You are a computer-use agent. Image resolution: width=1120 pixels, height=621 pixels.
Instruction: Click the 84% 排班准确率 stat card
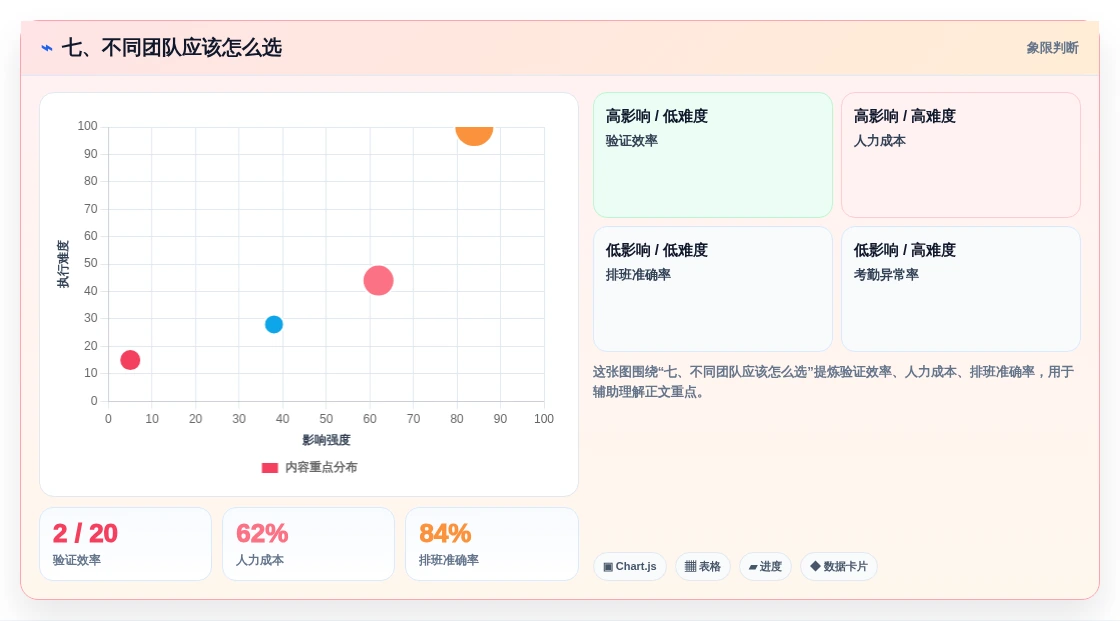pyautogui.click(x=491, y=544)
